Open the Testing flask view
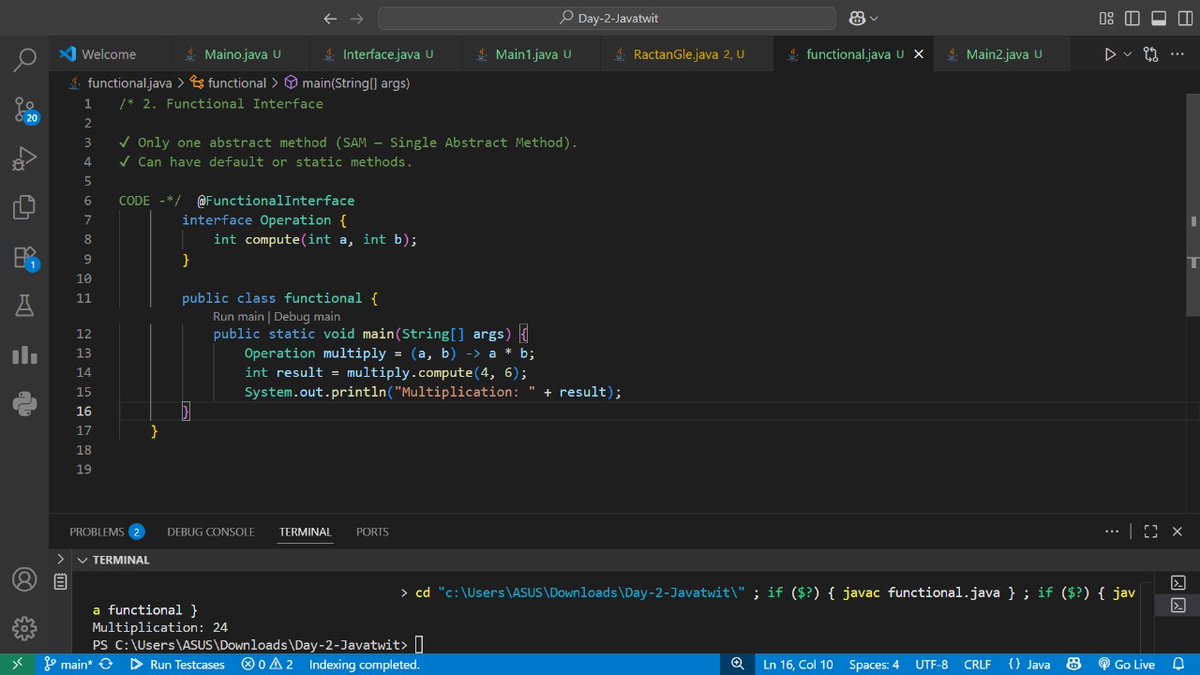 click(26, 306)
